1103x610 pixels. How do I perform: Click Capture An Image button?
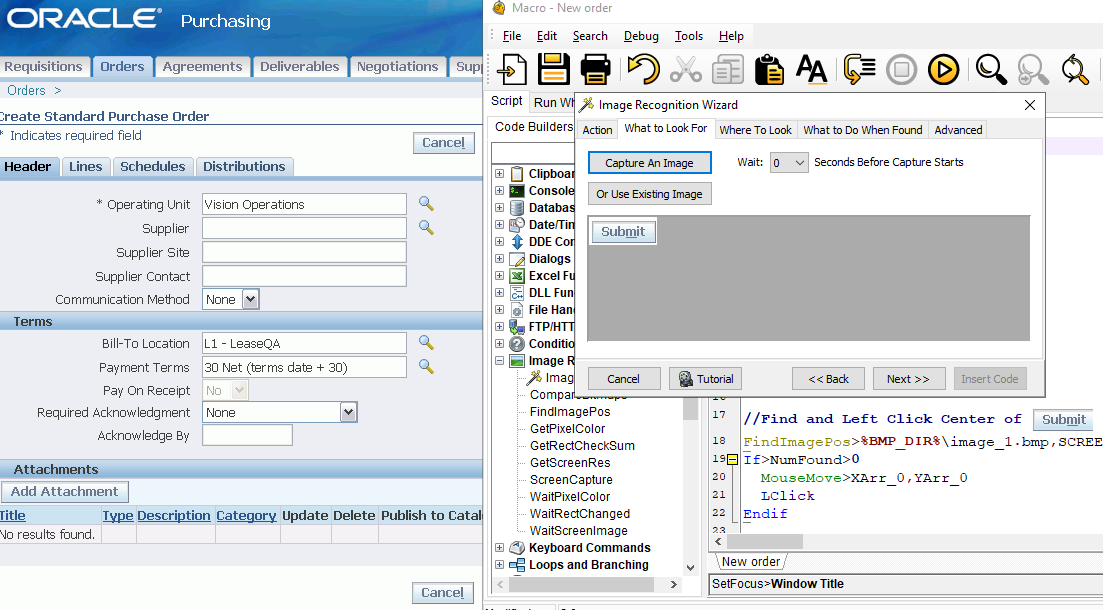click(649, 163)
